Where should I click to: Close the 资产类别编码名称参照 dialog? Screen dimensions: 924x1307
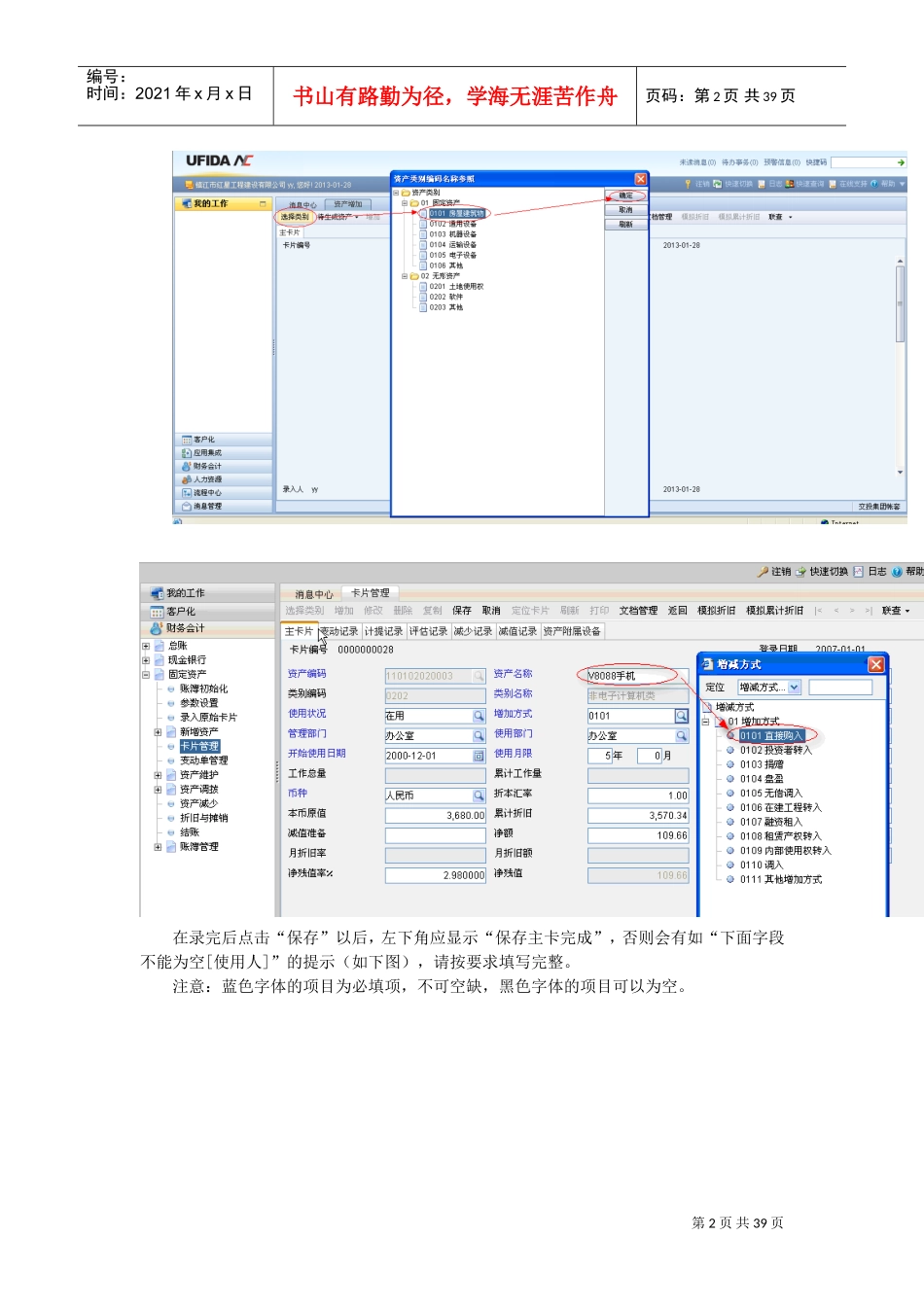click(x=641, y=179)
